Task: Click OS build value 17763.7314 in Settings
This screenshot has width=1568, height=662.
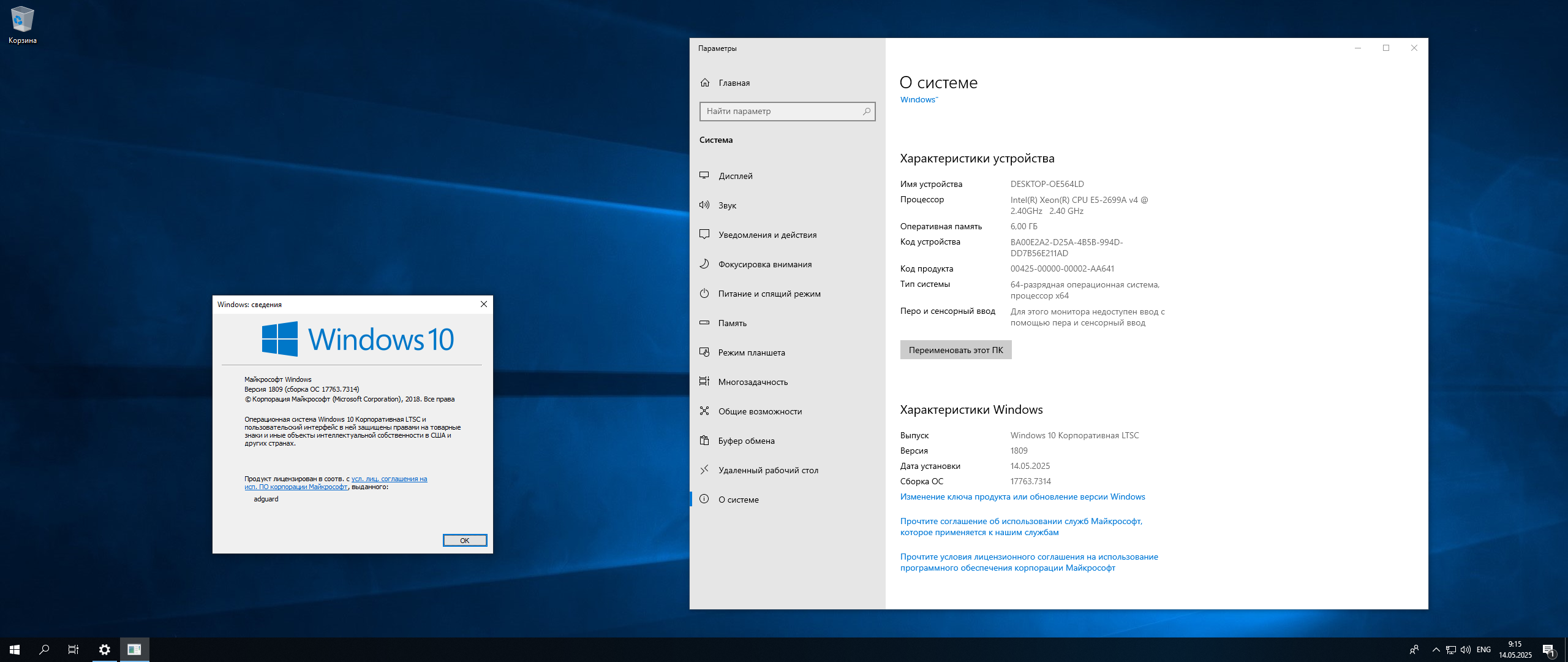Action: click(x=1030, y=482)
